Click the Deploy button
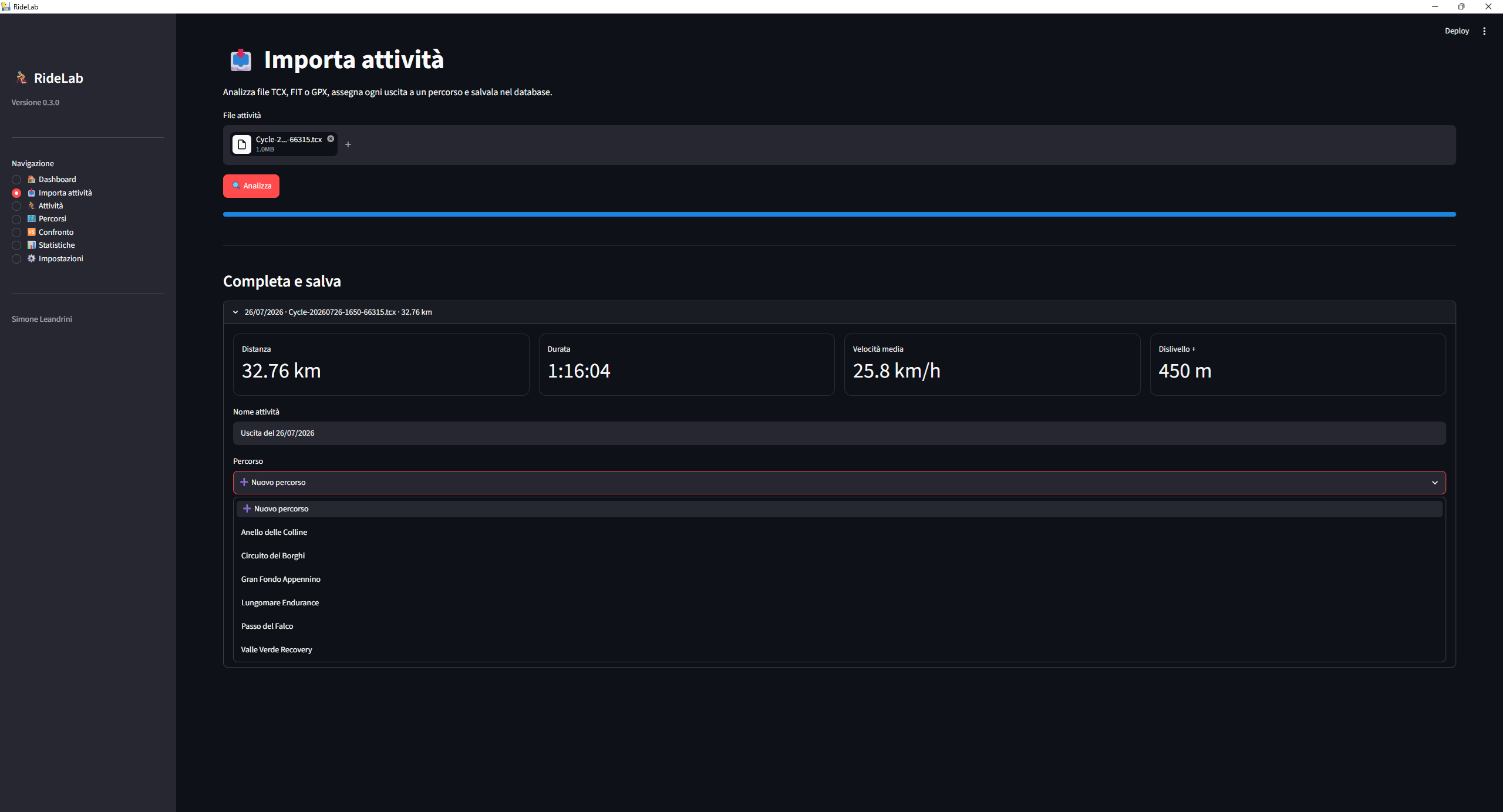 [1457, 31]
